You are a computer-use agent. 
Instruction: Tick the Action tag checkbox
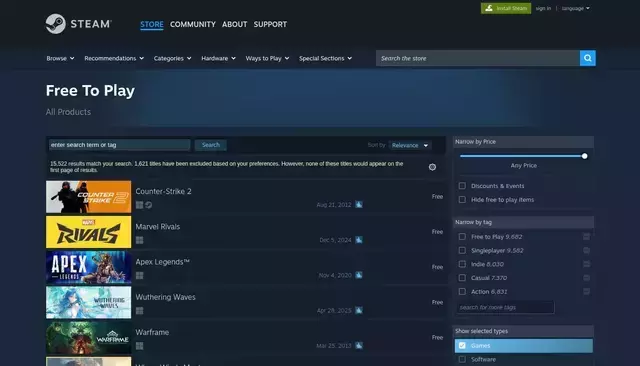pyautogui.click(x=462, y=291)
